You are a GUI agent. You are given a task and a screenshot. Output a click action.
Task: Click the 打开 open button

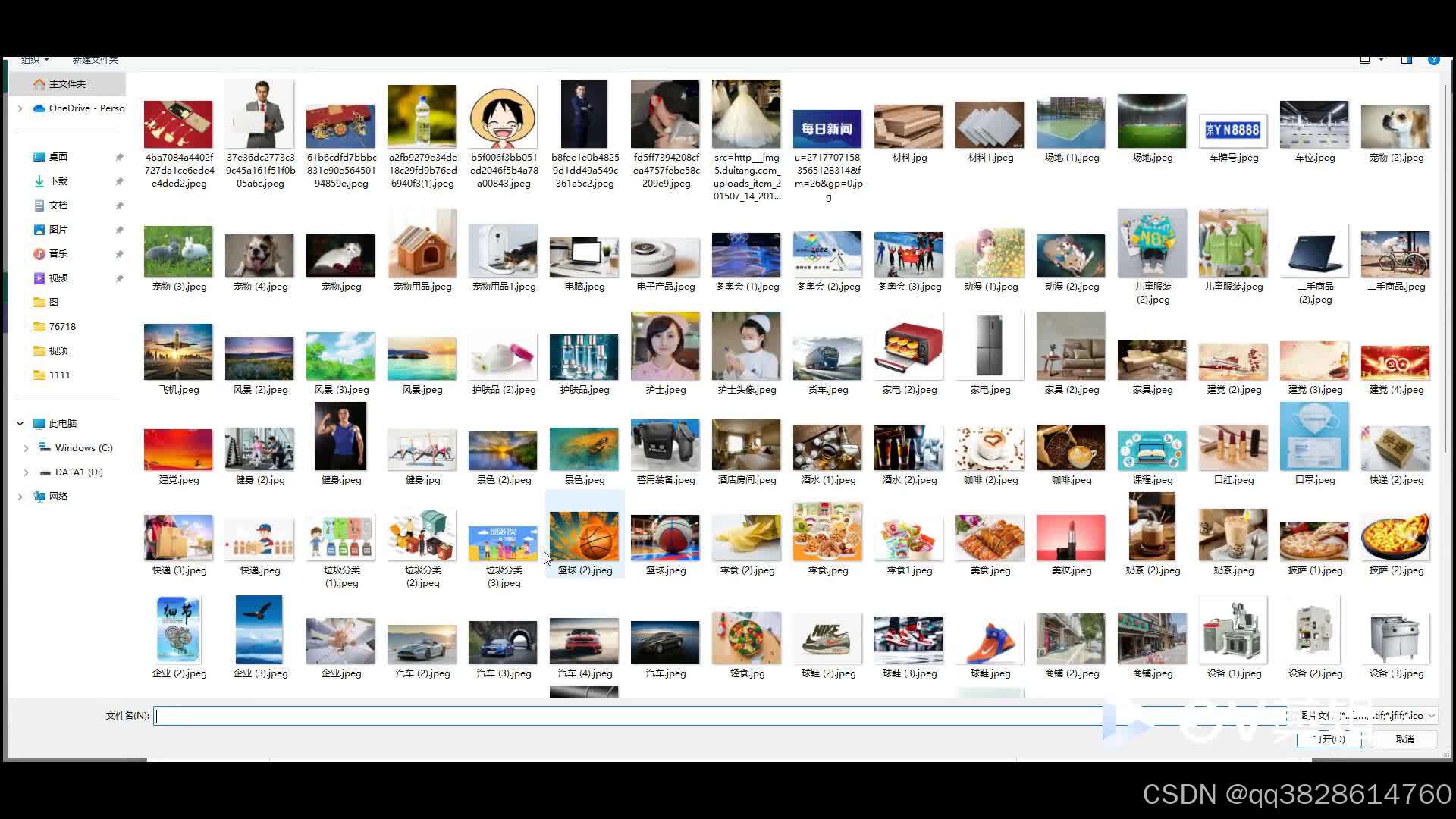1329,739
